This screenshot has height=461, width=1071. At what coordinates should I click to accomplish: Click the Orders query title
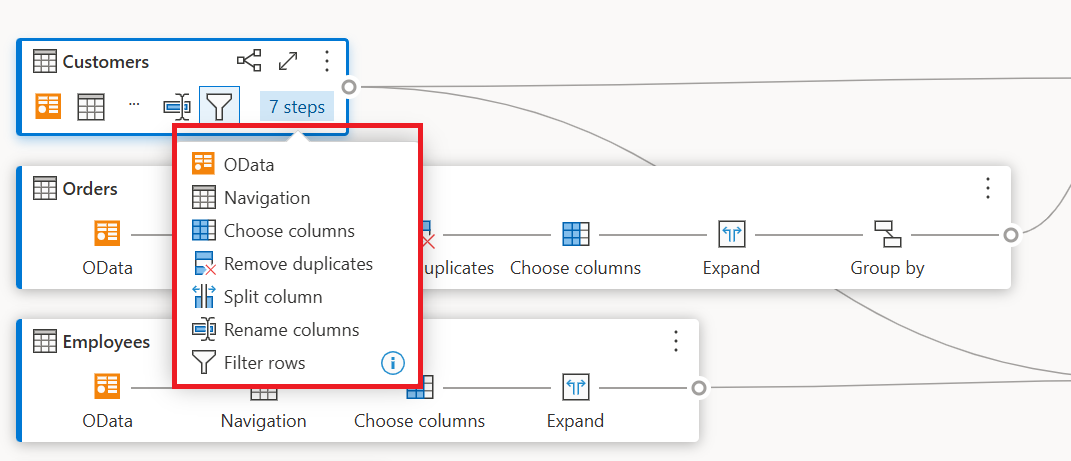(90, 188)
